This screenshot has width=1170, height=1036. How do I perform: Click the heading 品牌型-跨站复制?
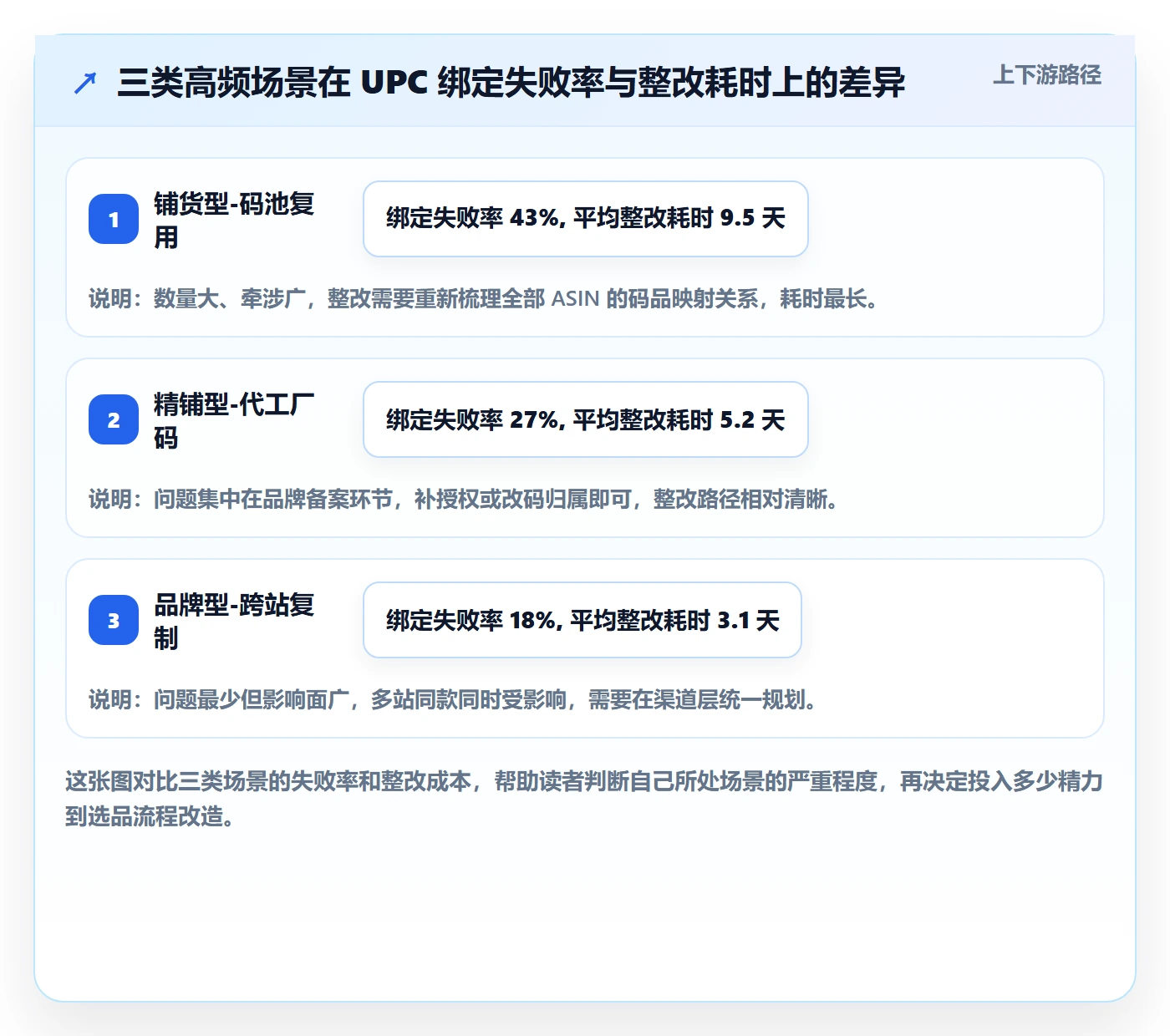pos(235,621)
